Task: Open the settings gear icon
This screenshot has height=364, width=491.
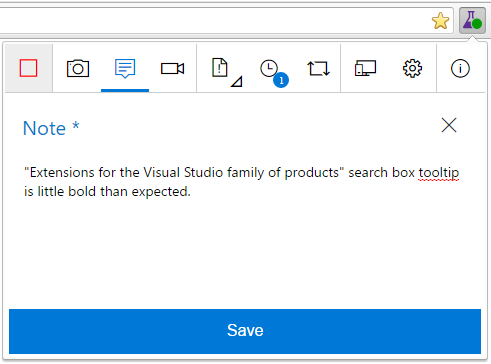Action: coord(412,68)
